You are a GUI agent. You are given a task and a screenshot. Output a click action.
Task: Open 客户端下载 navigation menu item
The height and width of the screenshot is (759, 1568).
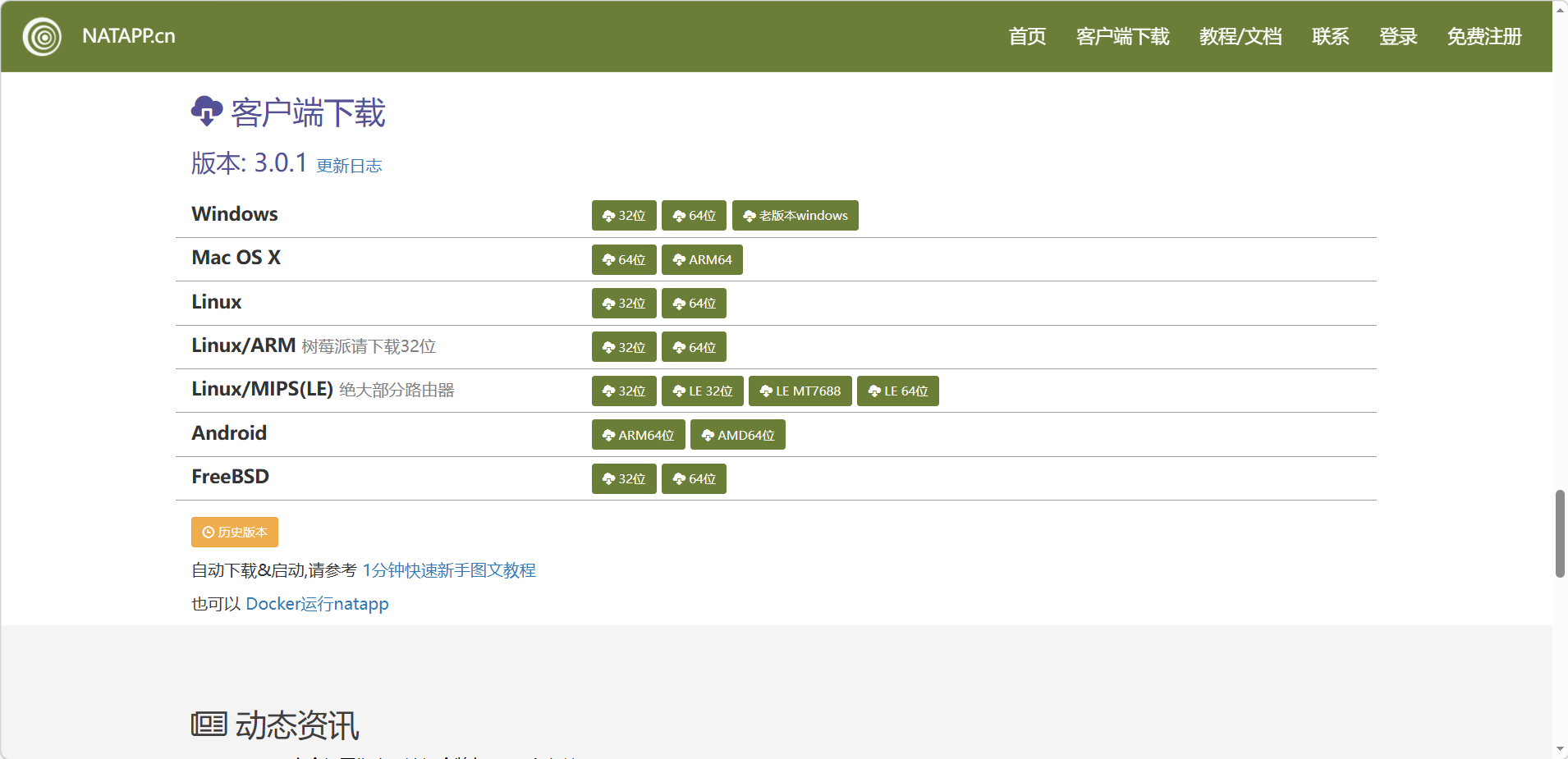pos(1122,36)
